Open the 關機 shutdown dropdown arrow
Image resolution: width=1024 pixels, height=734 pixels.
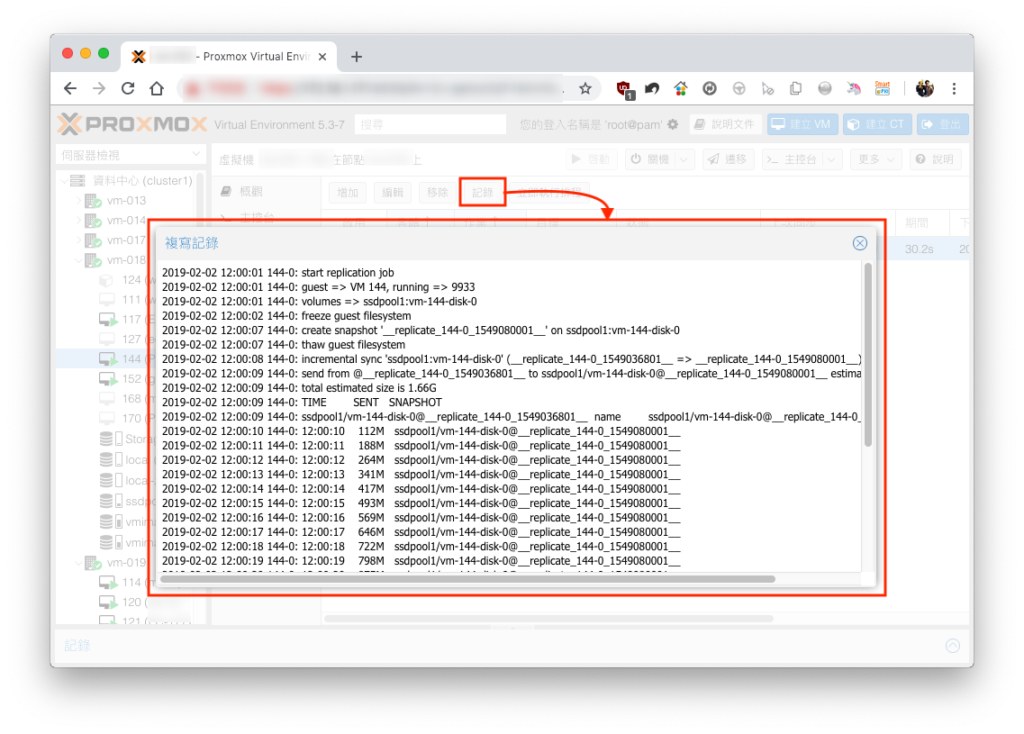[x=684, y=159]
